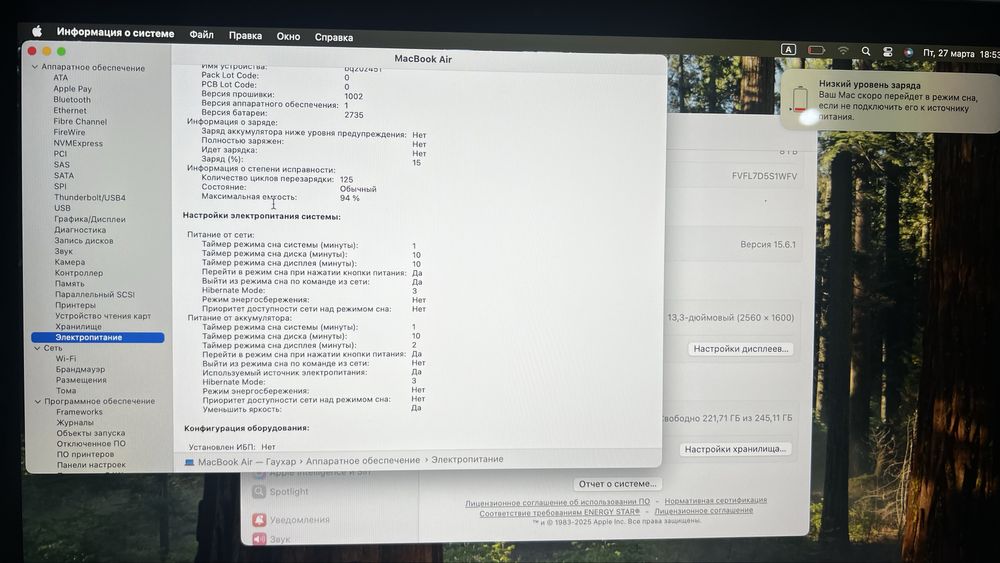Open the Apple menu
The width and height of the screenshot is (1000, 563).
point(37,31)
